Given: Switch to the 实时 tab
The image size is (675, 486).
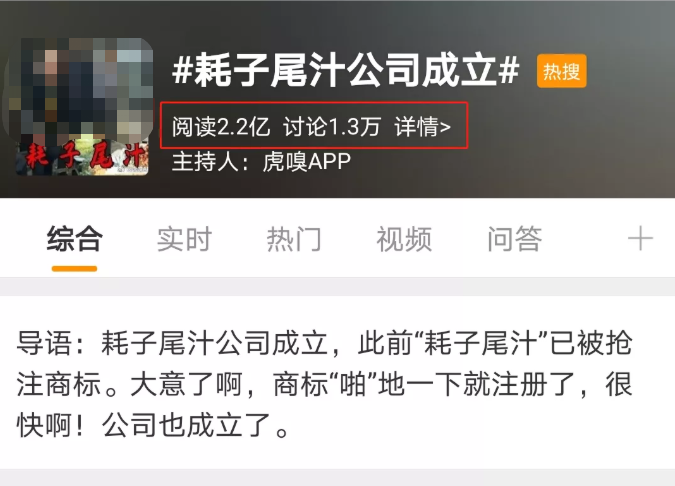Looking at the screenshot, I should 184,239.
